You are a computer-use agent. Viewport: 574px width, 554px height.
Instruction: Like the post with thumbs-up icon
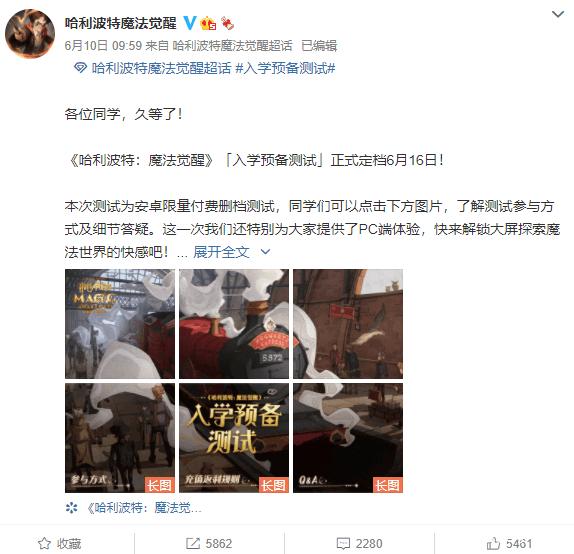[x=493, y=543]
